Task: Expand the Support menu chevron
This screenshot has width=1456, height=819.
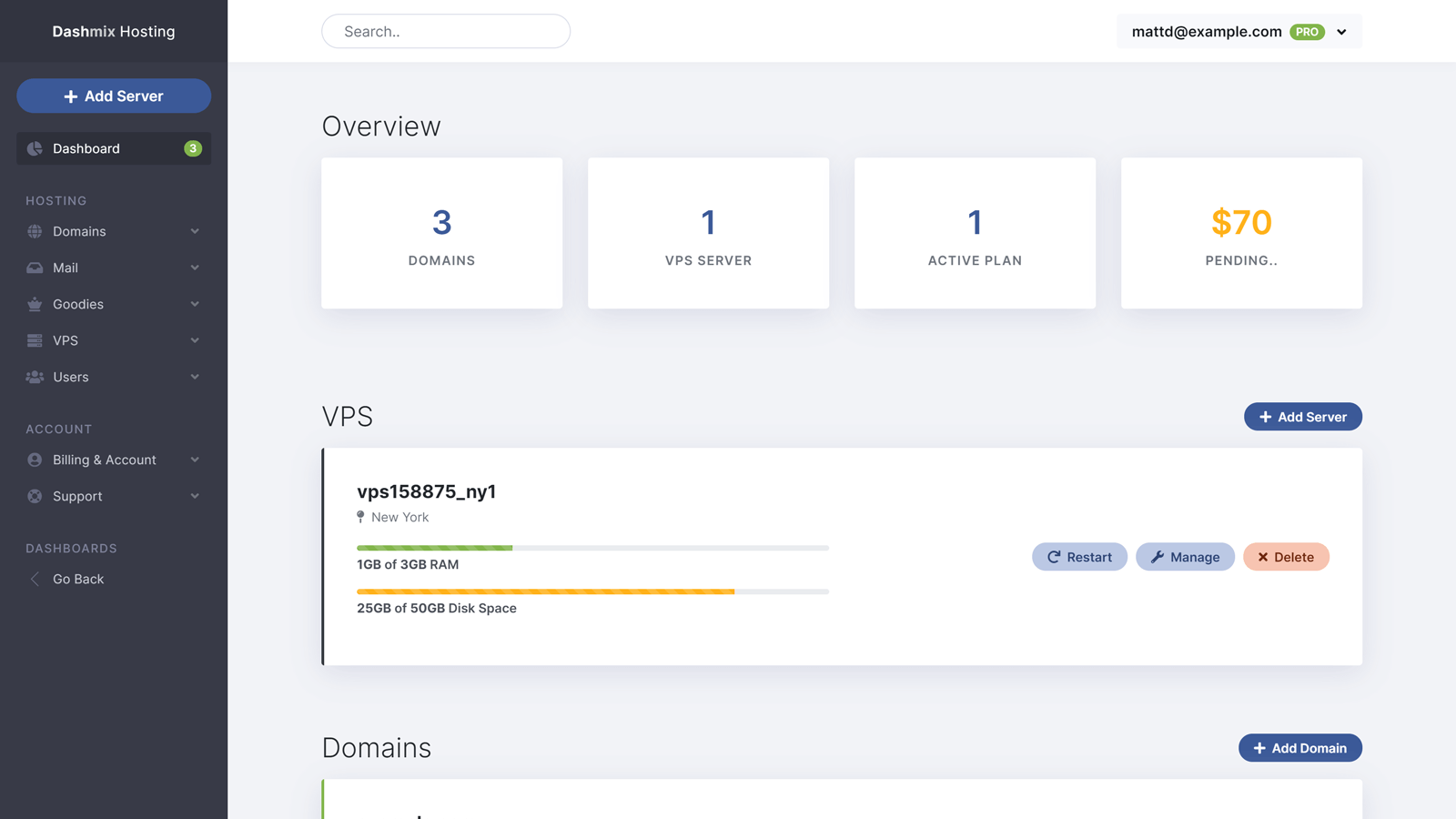Action: [195, 496]
